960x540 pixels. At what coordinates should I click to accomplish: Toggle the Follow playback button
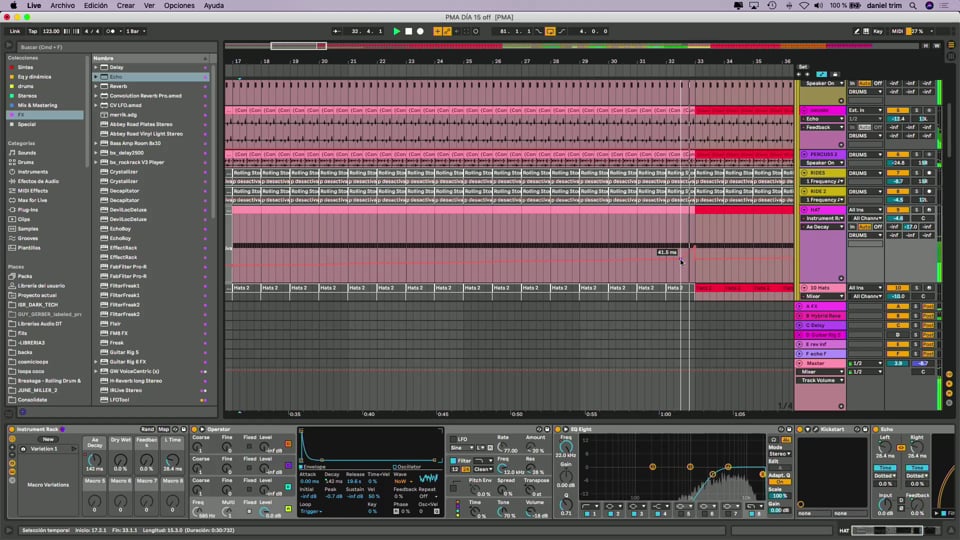point(337,31)
